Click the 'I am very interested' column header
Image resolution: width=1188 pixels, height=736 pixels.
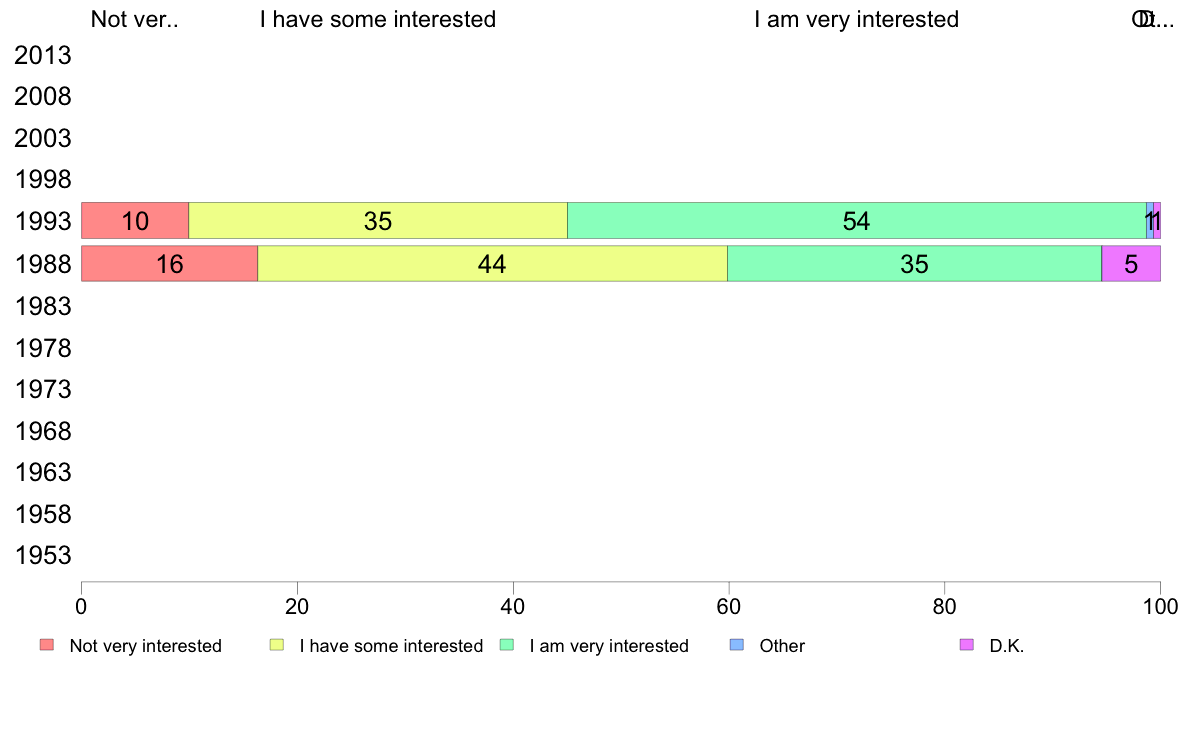point(857,19)
